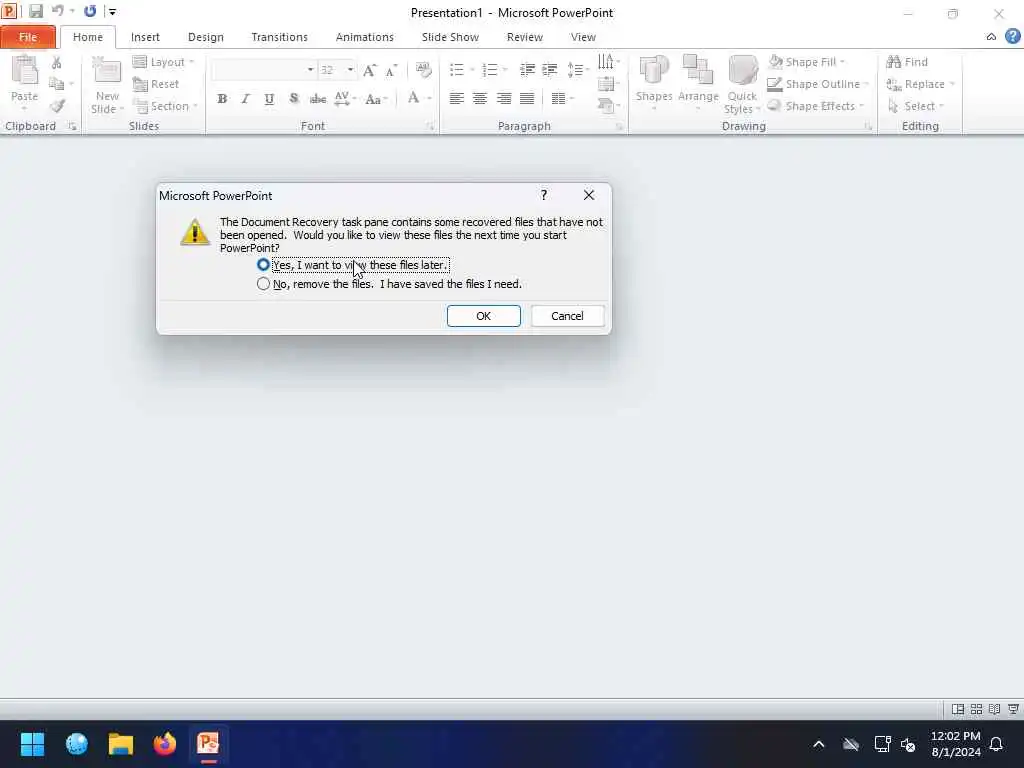Screen dimensions: 1024x768
Task: Click the Text Direction icon
Action: click(606, 62)
